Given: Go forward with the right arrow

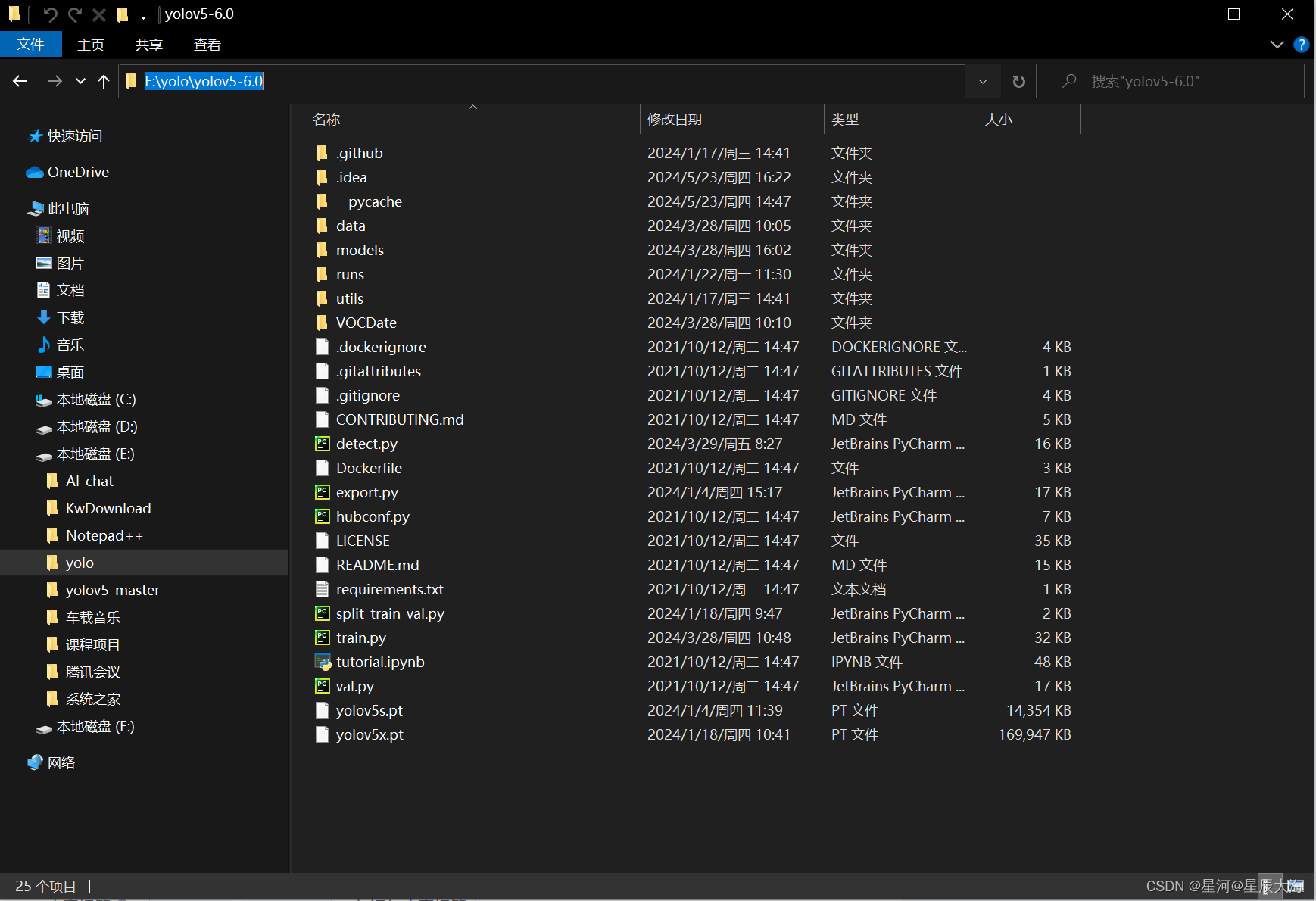Looking at the screenshot, I should (55, 81).
